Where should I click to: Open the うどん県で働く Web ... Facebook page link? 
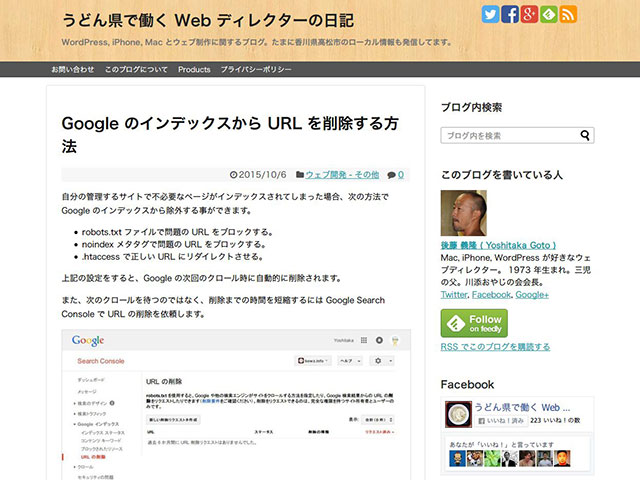coord(522,407)
